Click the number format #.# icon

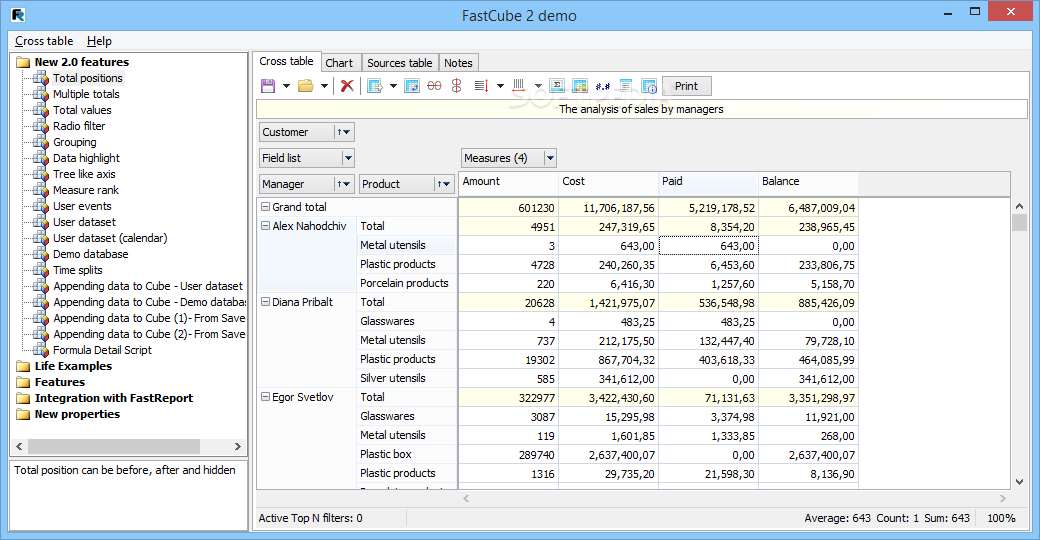tap(603, 86)
